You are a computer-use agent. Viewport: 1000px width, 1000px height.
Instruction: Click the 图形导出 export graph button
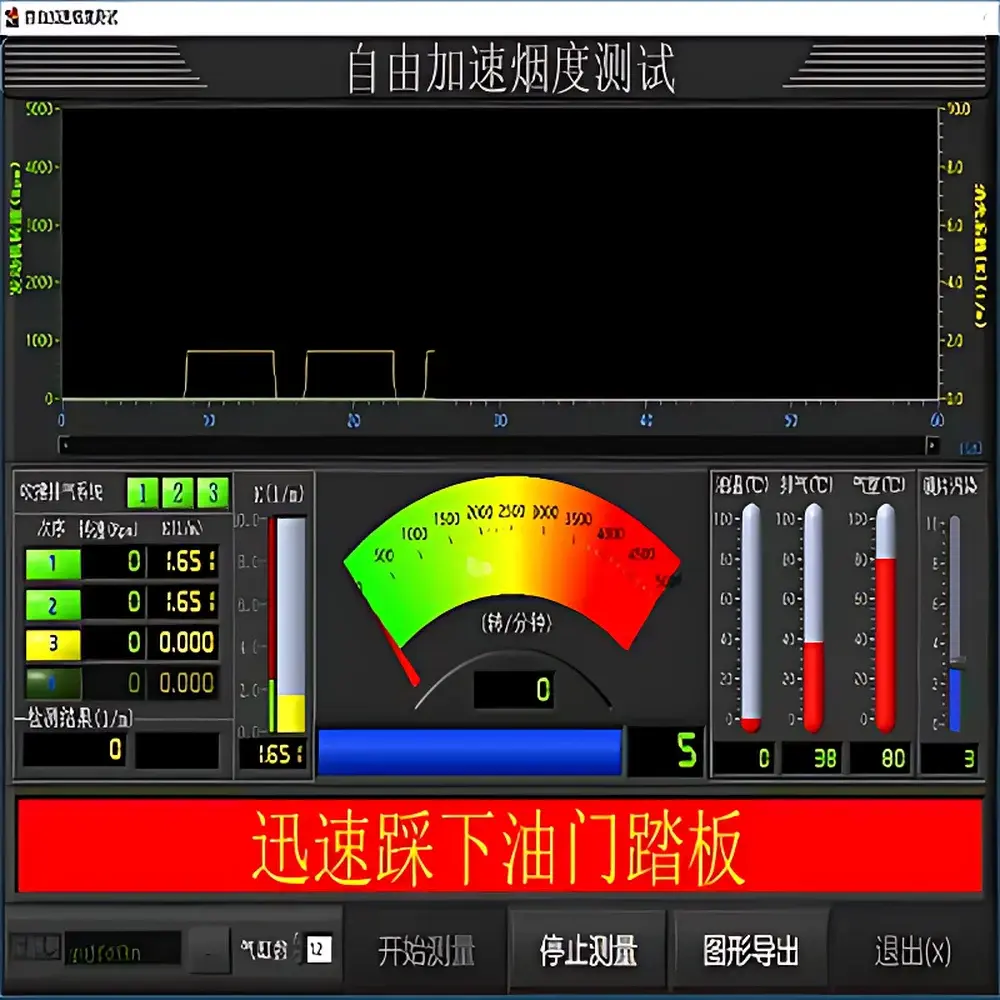point(751,952)
